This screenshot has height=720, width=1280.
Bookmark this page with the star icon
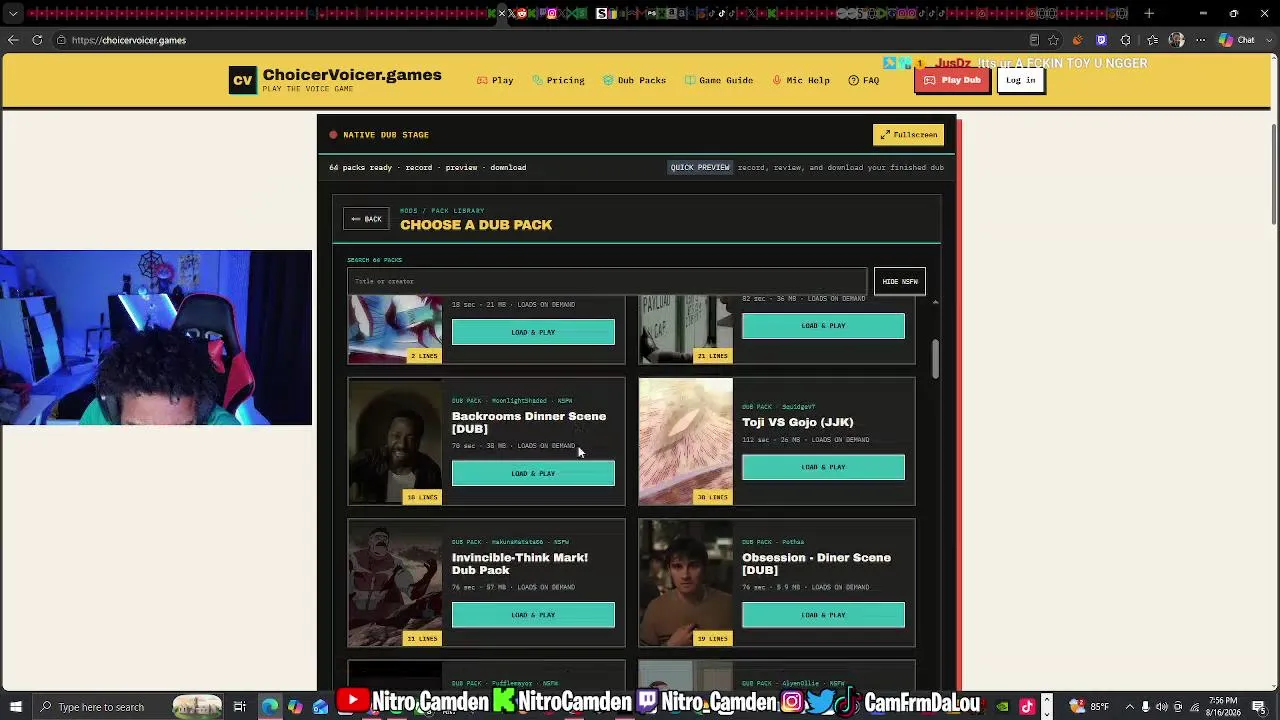tap(1053, 41)
